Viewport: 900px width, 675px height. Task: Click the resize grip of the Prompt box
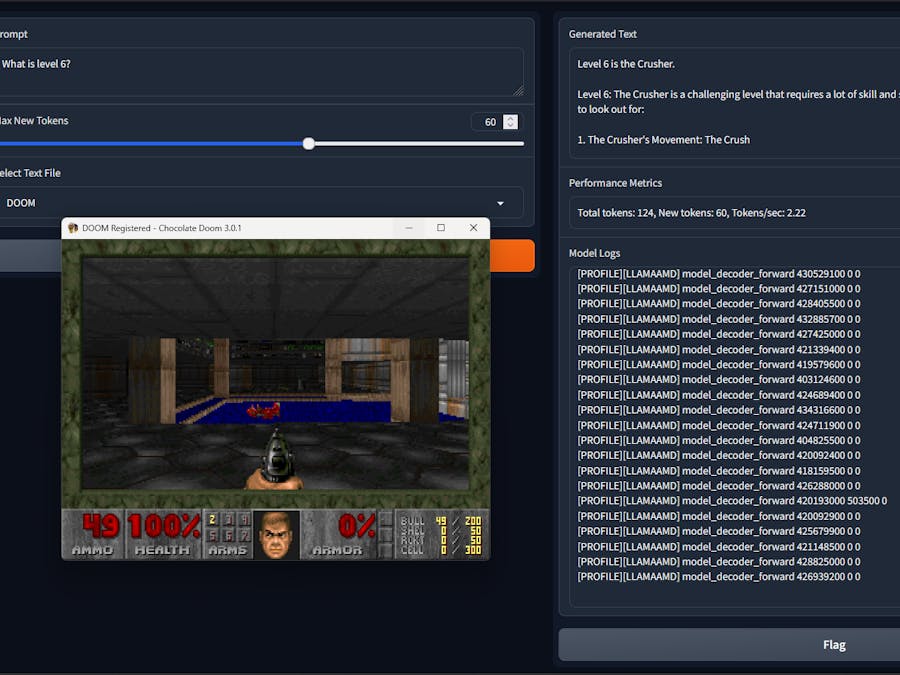(518, 91)
